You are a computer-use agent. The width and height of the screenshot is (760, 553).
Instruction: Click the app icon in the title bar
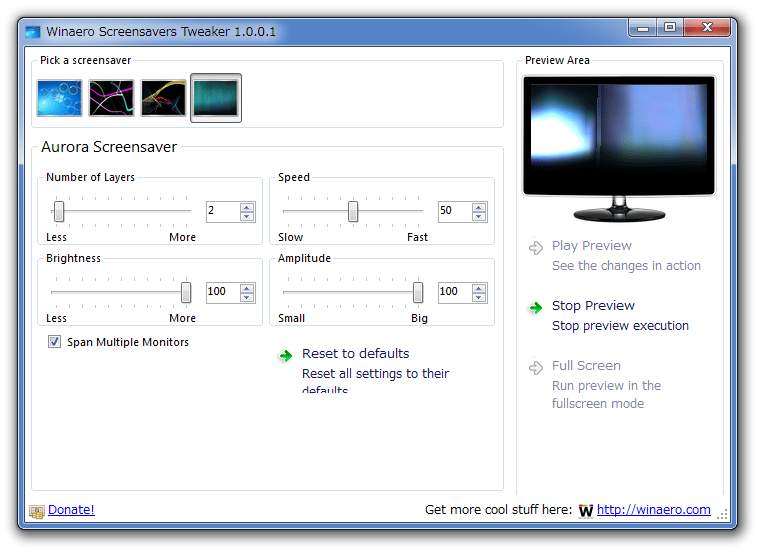[x=33, y=32]
